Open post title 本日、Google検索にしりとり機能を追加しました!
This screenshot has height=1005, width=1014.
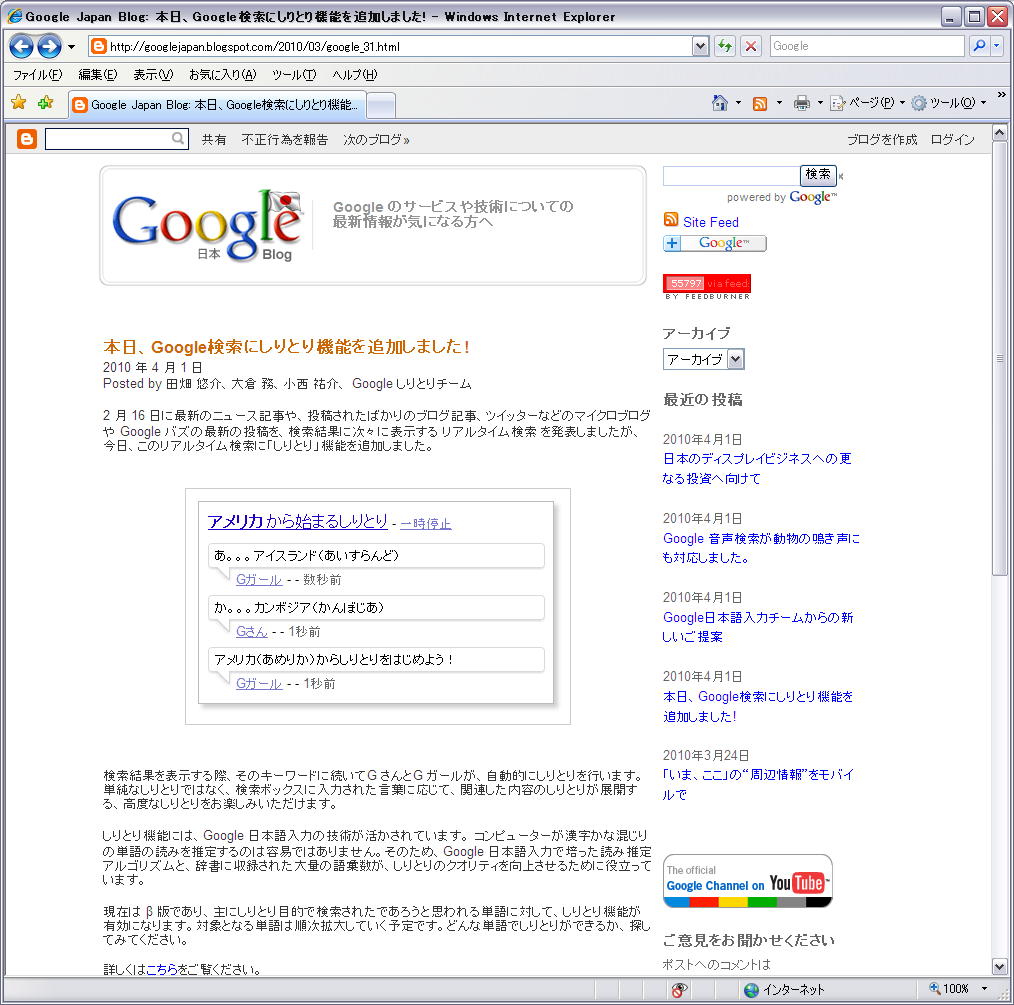coord(286,347)
